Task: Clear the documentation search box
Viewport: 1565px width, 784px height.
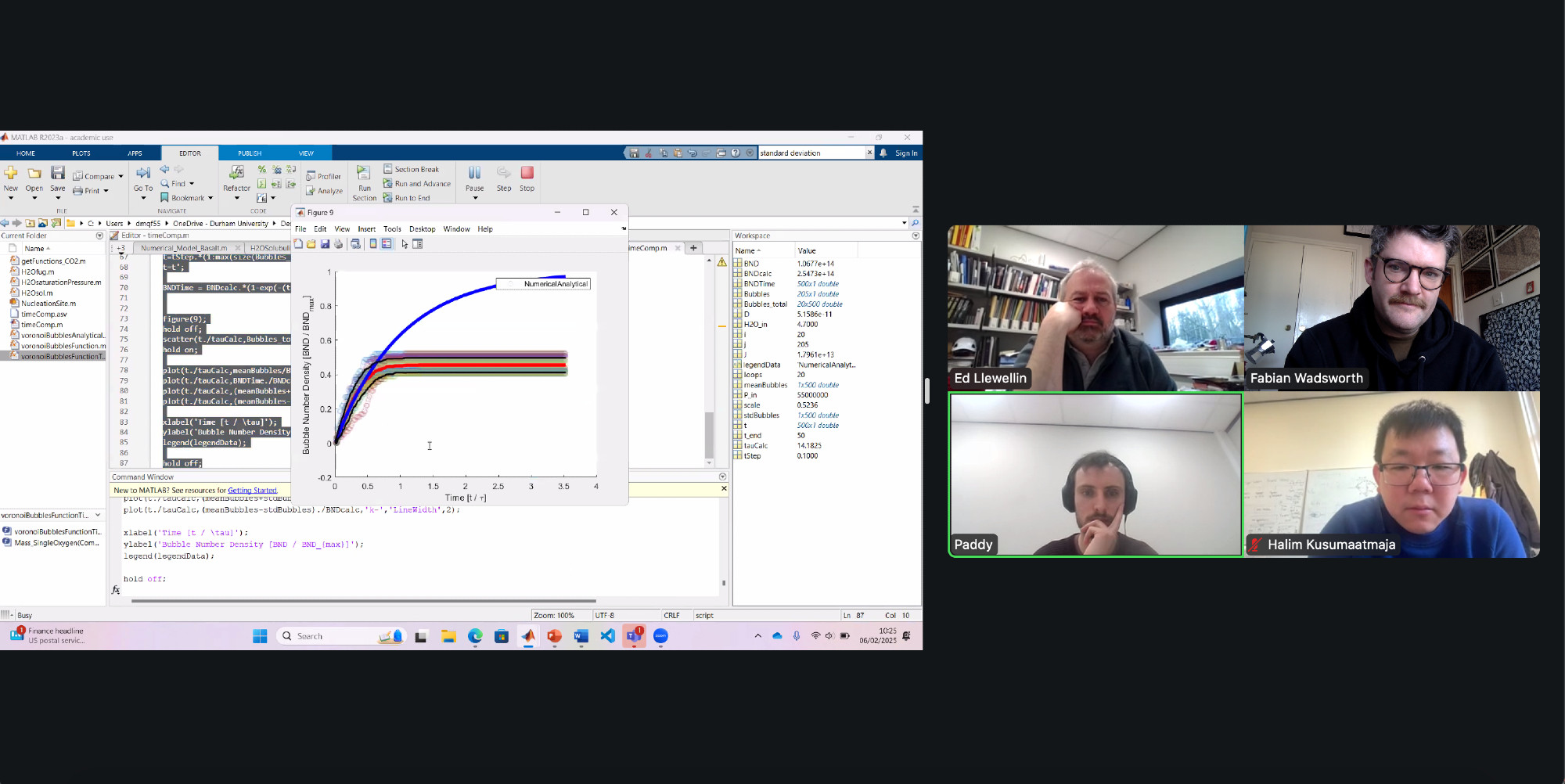Action: tap(869, 153)
